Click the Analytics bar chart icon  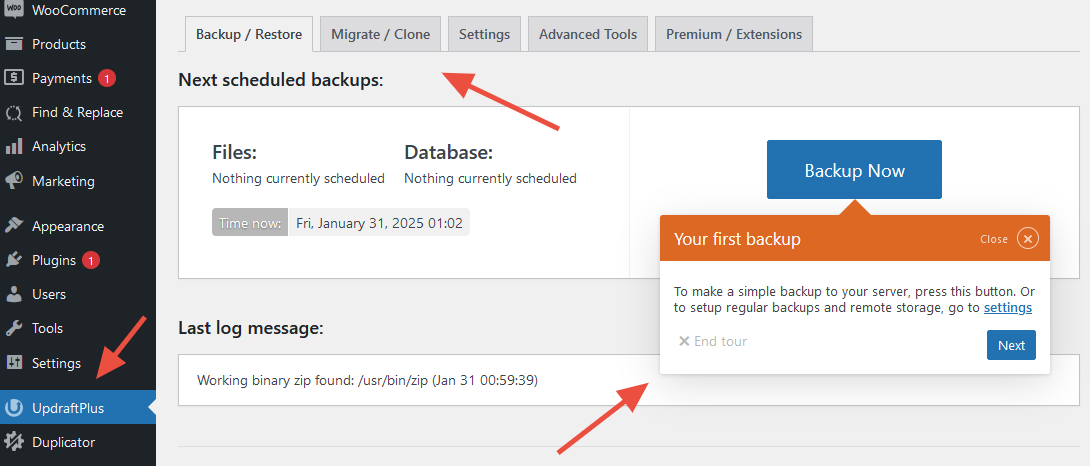click(14, 146)
